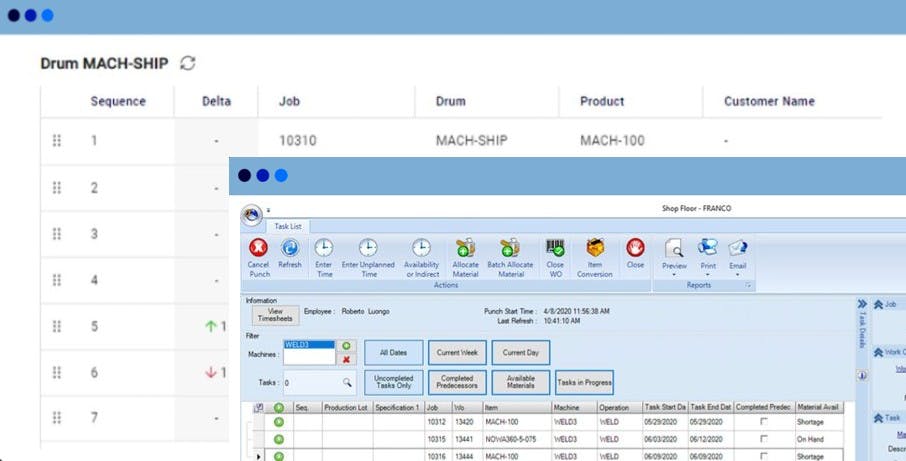Switch to the Task List tab
The height and width of the screenshot is (461, 906).
coord(288,226)
